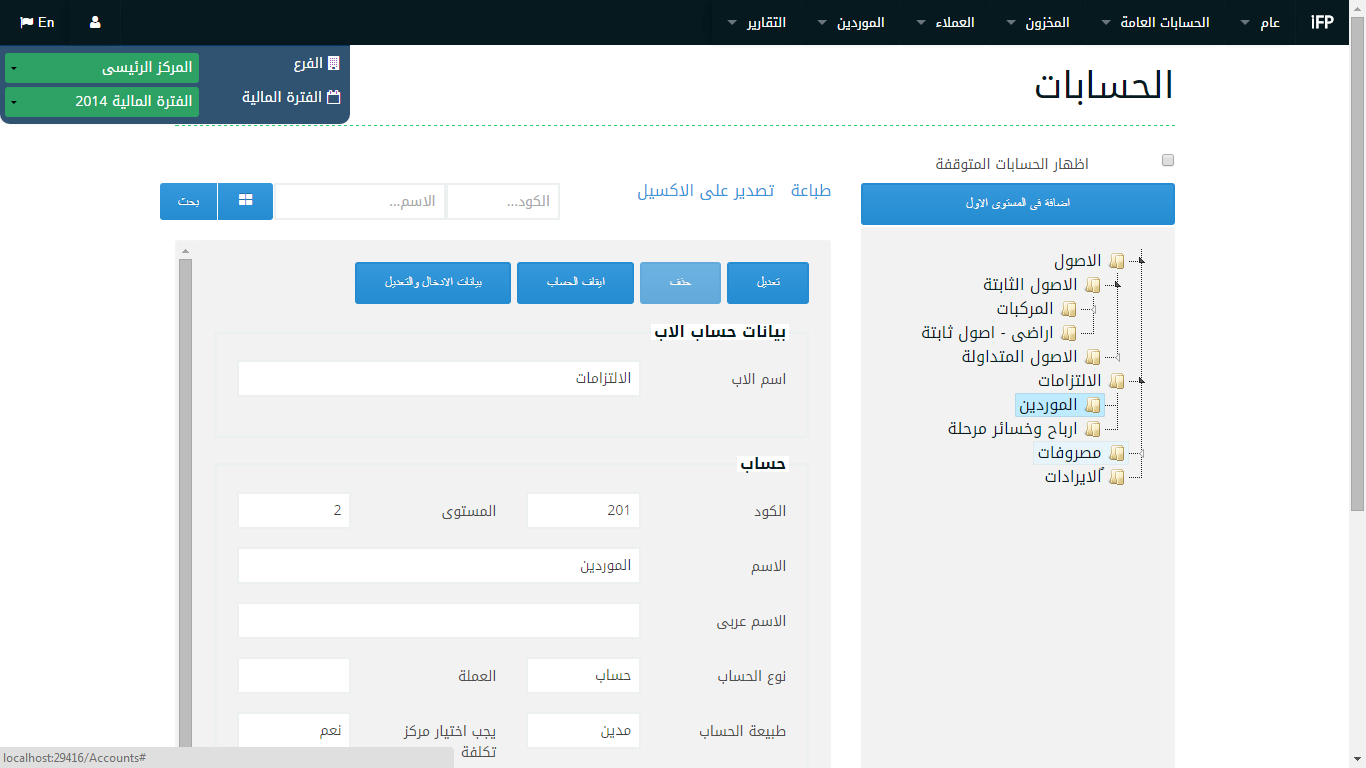The image size is (1366, 768).
Task: Click the form panel vertical scrollbar
Action: click(185, 505)
